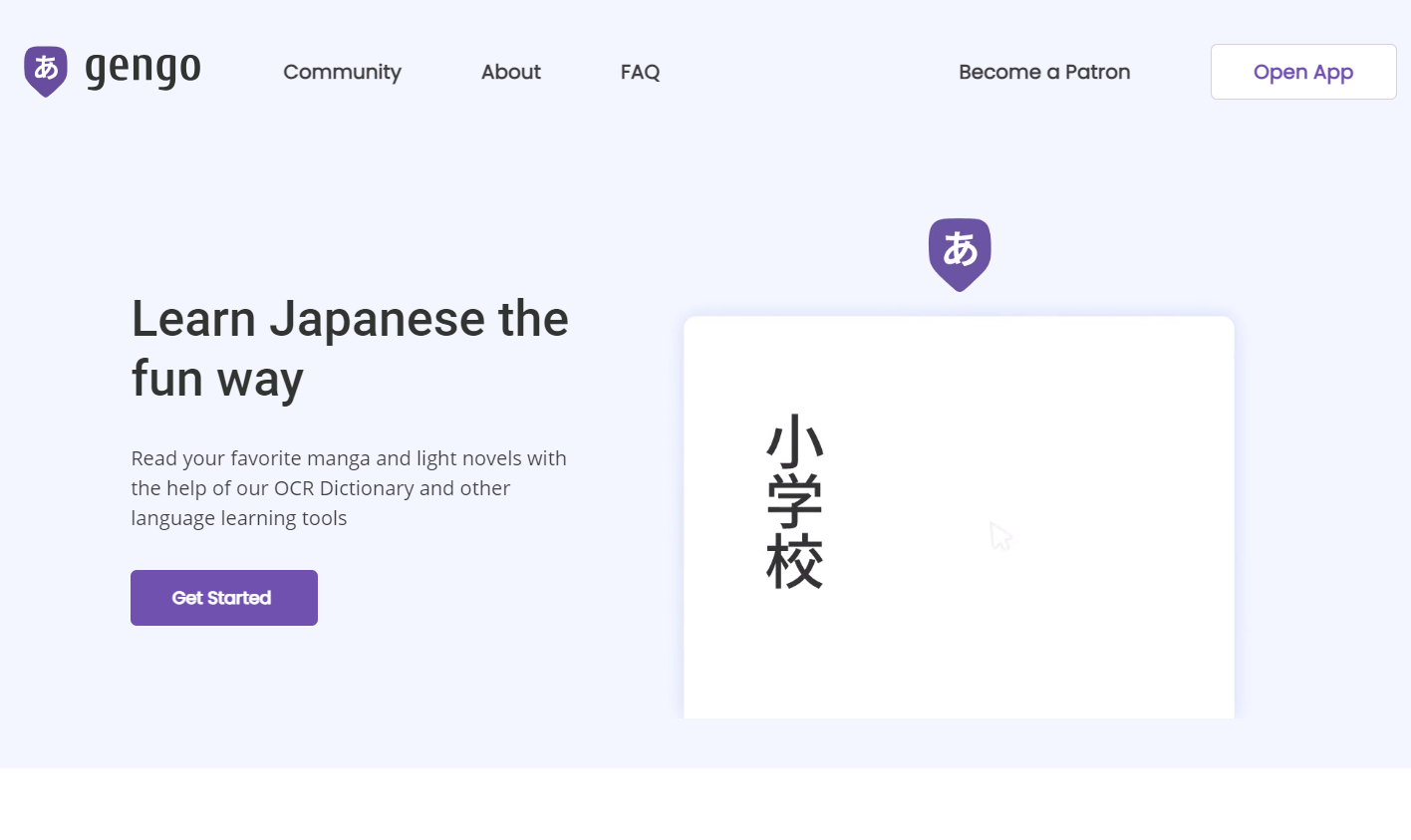Go to the FAQ page
This screenshot has width=1411, height=840.
pyautogui.click(x=640, y=72)
